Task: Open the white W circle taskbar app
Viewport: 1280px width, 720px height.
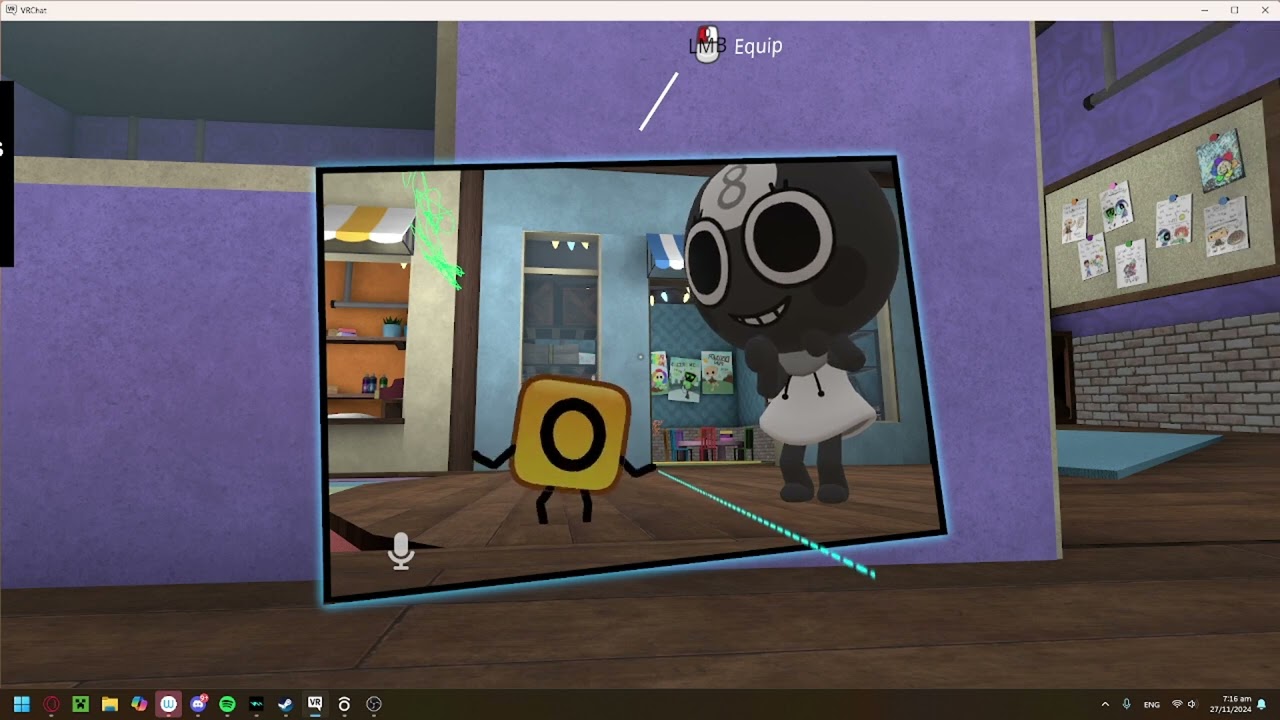Action: pyautogui.click(x=168, y=704)
